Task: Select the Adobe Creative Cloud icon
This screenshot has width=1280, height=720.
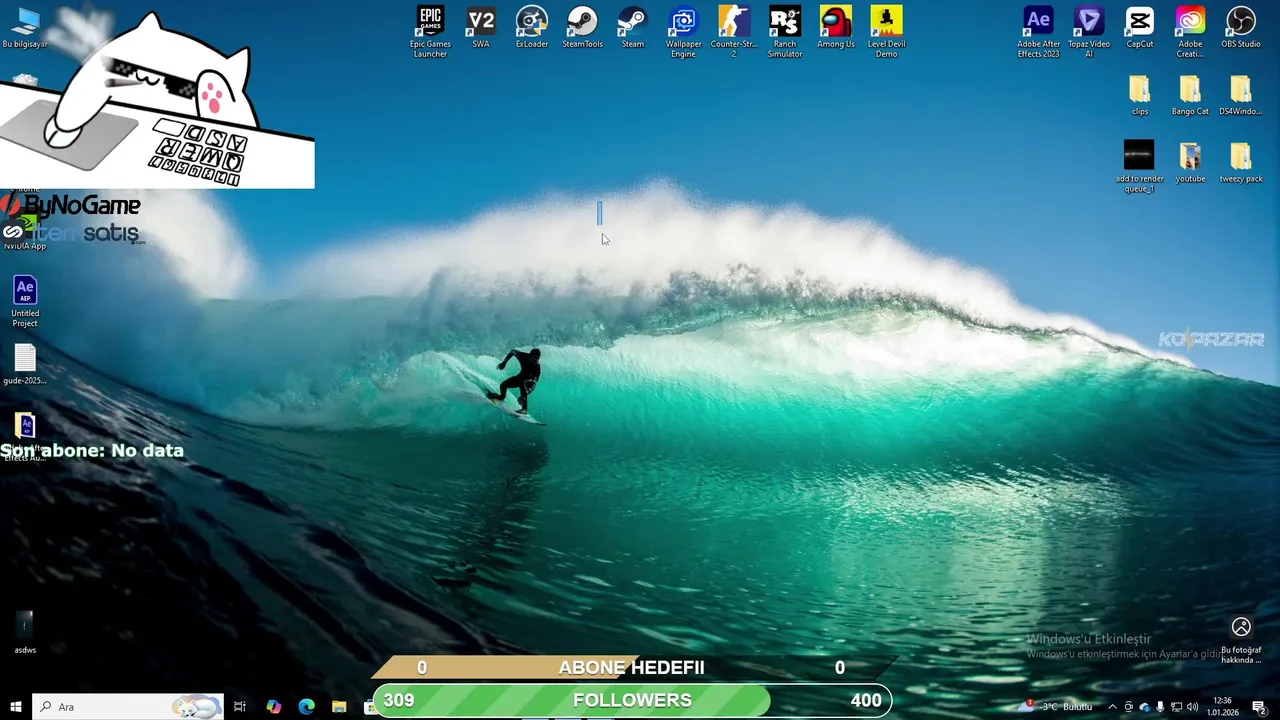Action: 1190,32
